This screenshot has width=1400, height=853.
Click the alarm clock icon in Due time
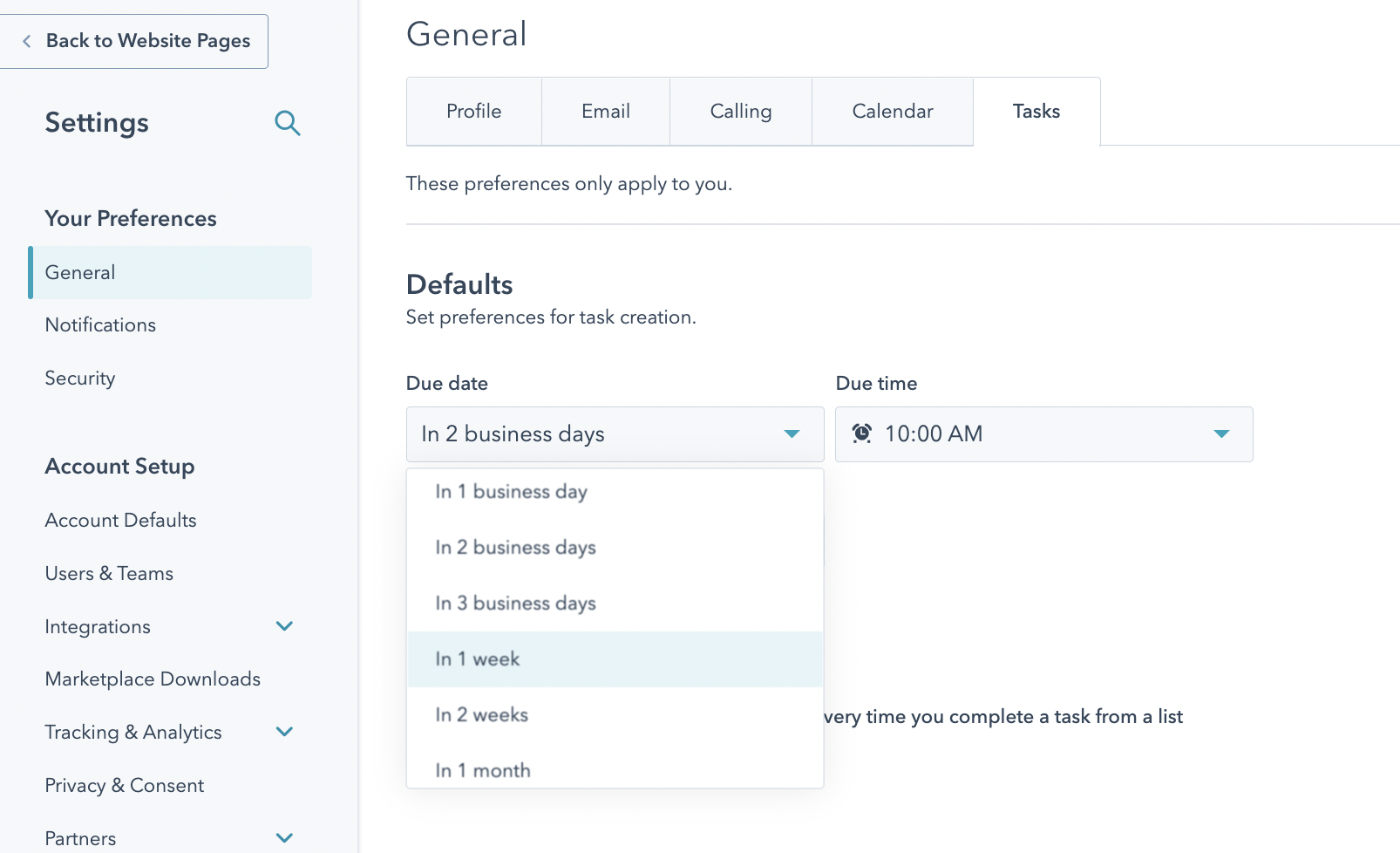tap(861, 433)
